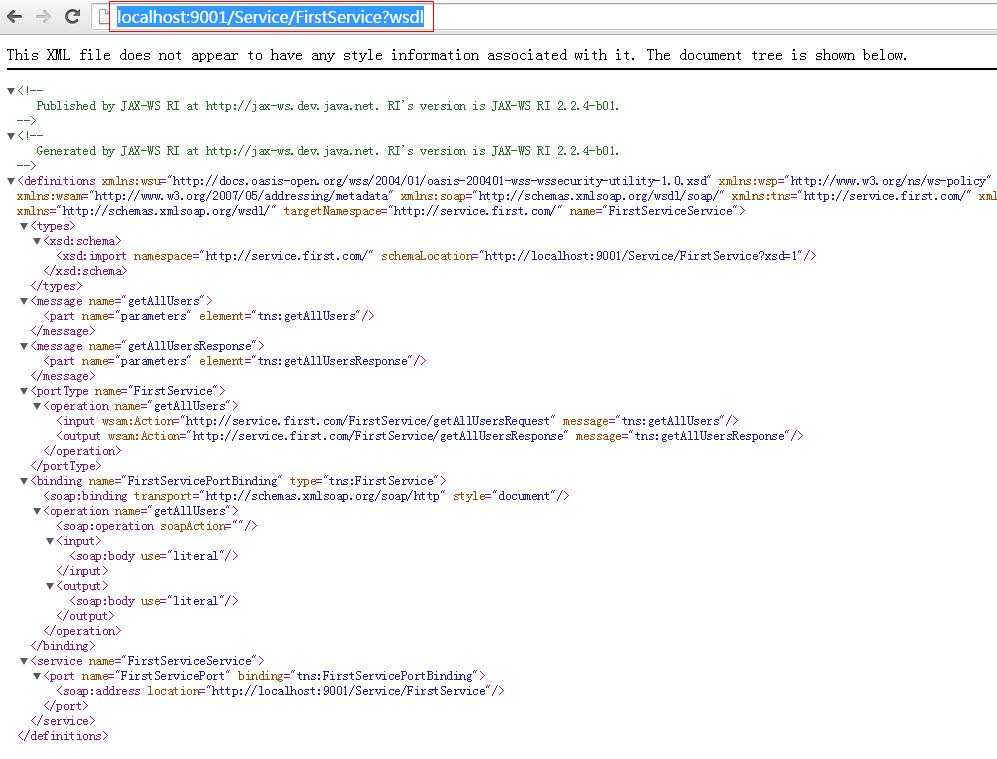Click soap:body literal under output

tap(153, 601)
